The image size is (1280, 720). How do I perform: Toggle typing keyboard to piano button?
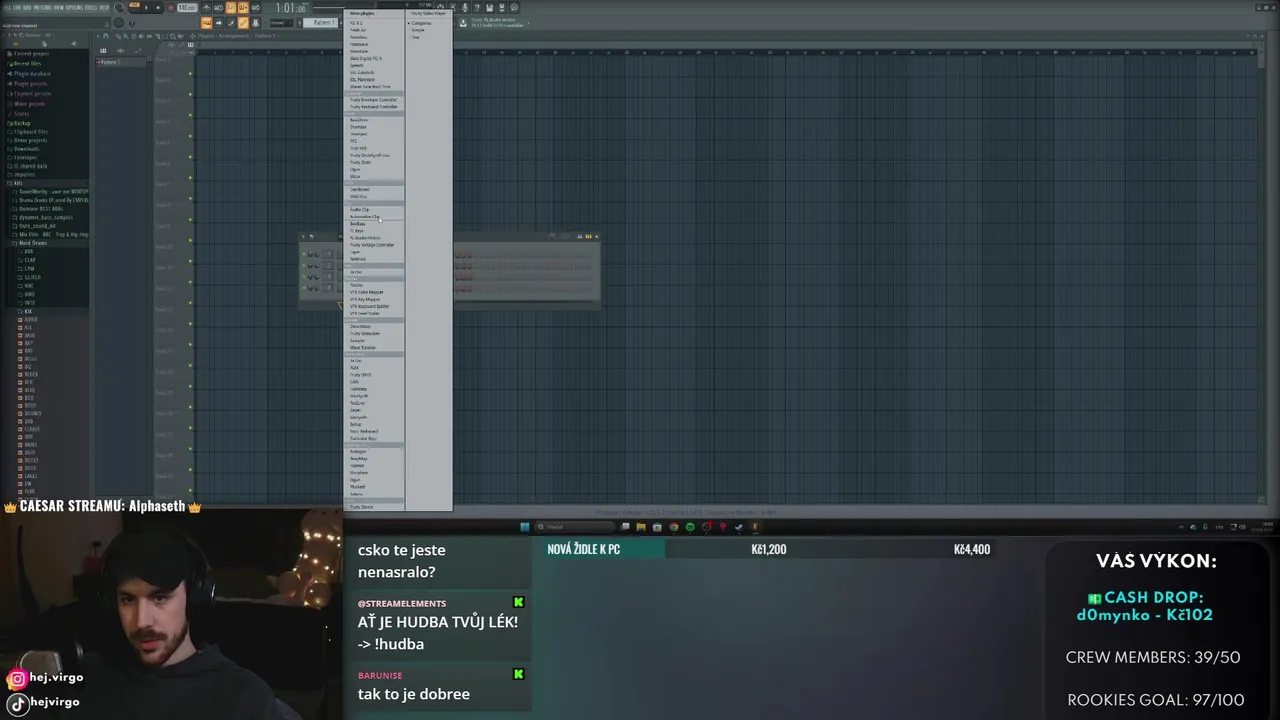pos(206,22)
